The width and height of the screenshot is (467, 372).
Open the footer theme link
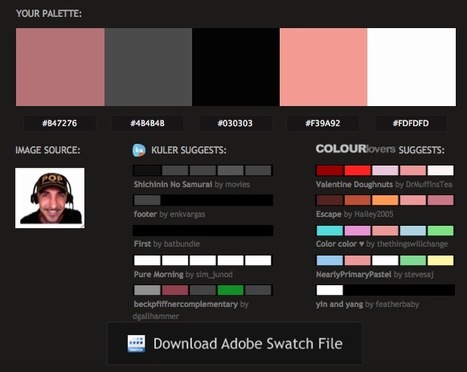(145, 214)
